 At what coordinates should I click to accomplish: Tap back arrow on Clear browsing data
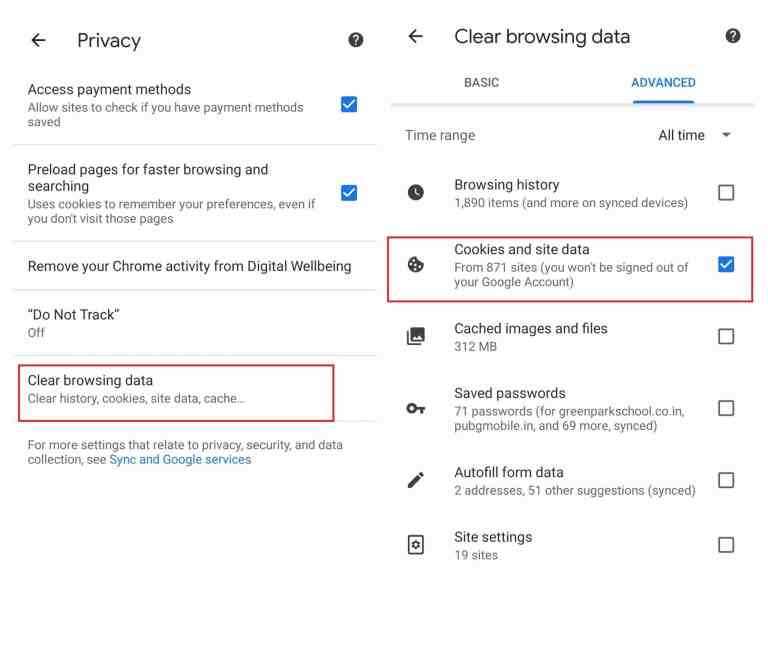416,36
